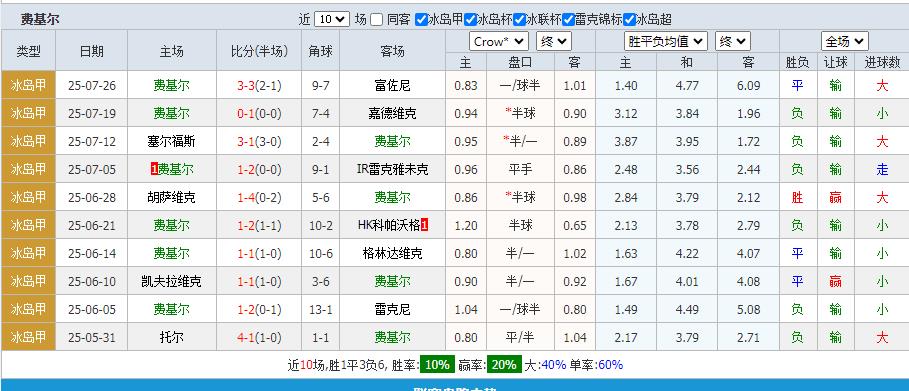The height and width of the screenshot is (391, 909).
Task: Uncheck the 雷克锦标 filter checkbox
Action: click(568, 20)
